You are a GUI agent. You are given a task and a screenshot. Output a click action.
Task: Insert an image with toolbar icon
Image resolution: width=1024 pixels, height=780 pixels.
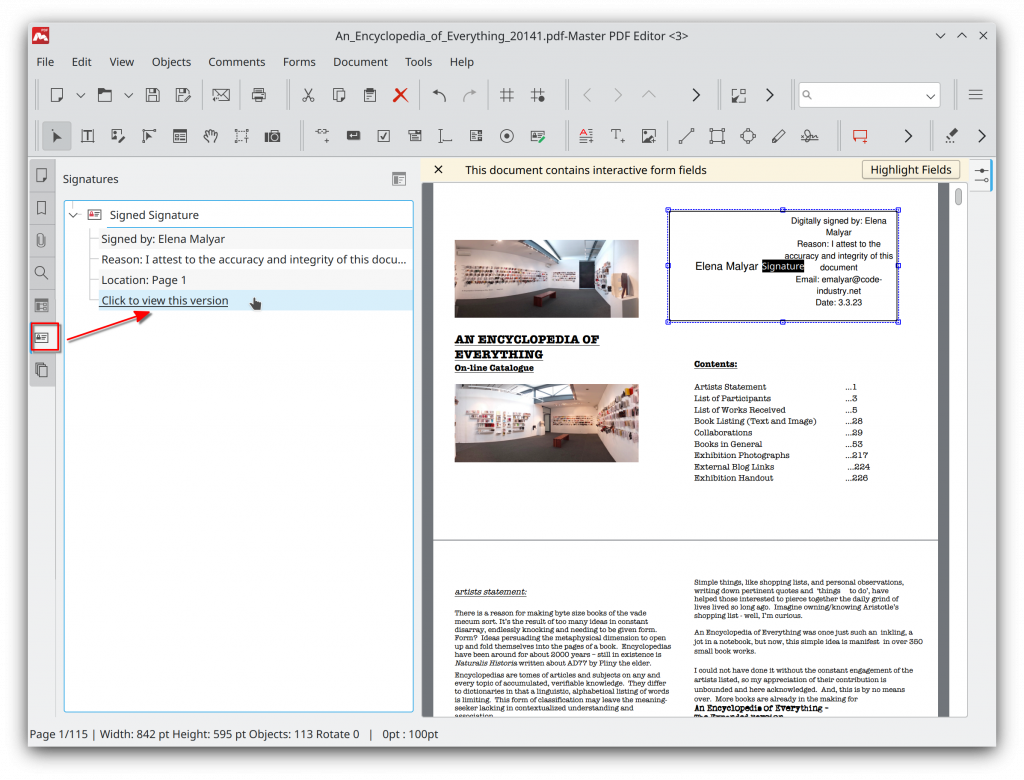648,136
